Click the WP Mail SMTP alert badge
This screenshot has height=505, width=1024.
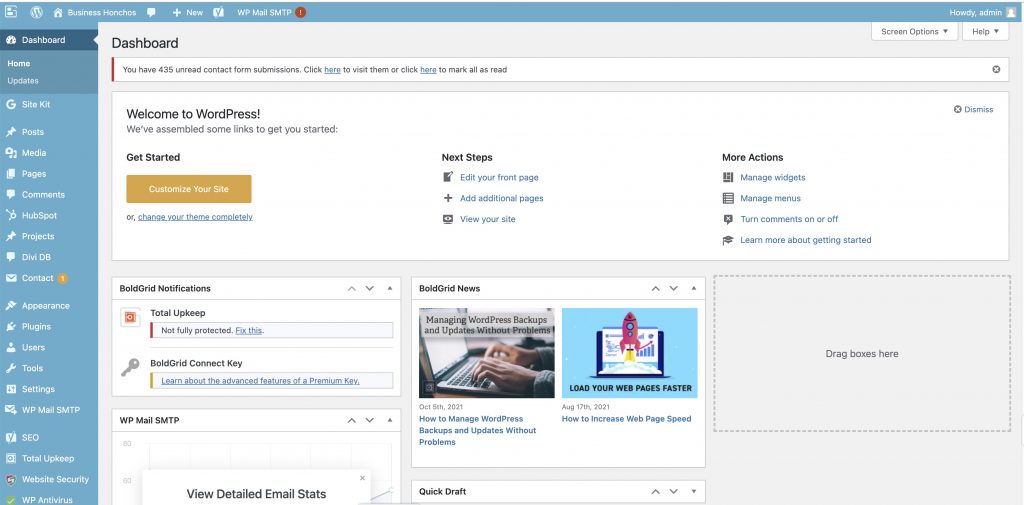[300, 12]
